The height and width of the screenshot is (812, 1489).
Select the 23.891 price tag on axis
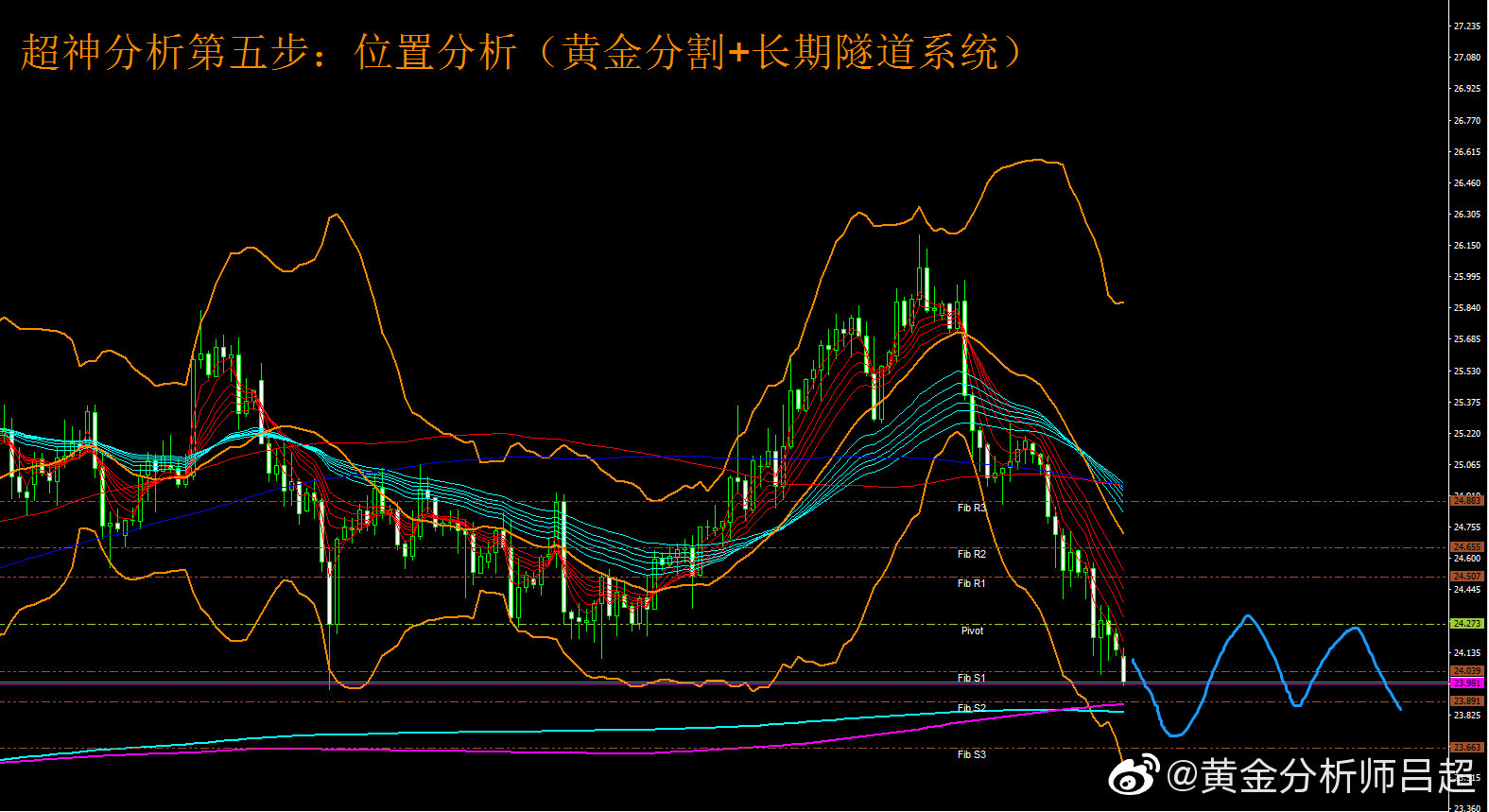tap(1466, 701)
